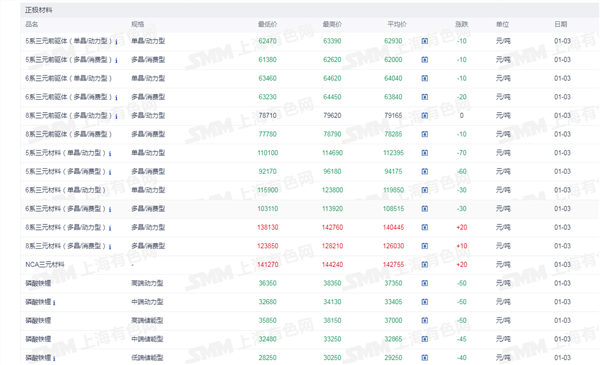Click the 平均价 column header
Screen dimensions: 600x365
397,24
